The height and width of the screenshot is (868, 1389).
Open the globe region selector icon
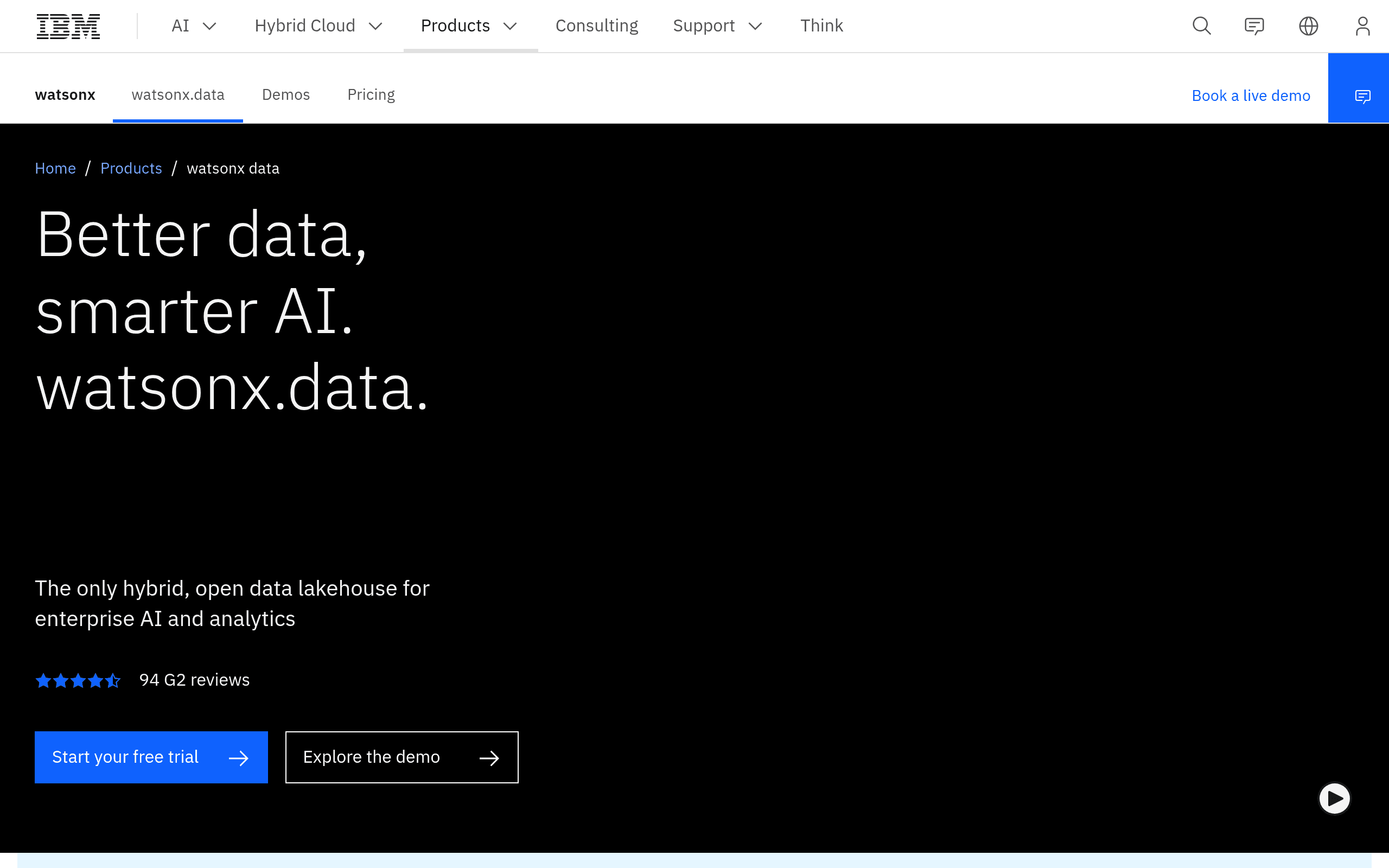tap(1308, 26)
